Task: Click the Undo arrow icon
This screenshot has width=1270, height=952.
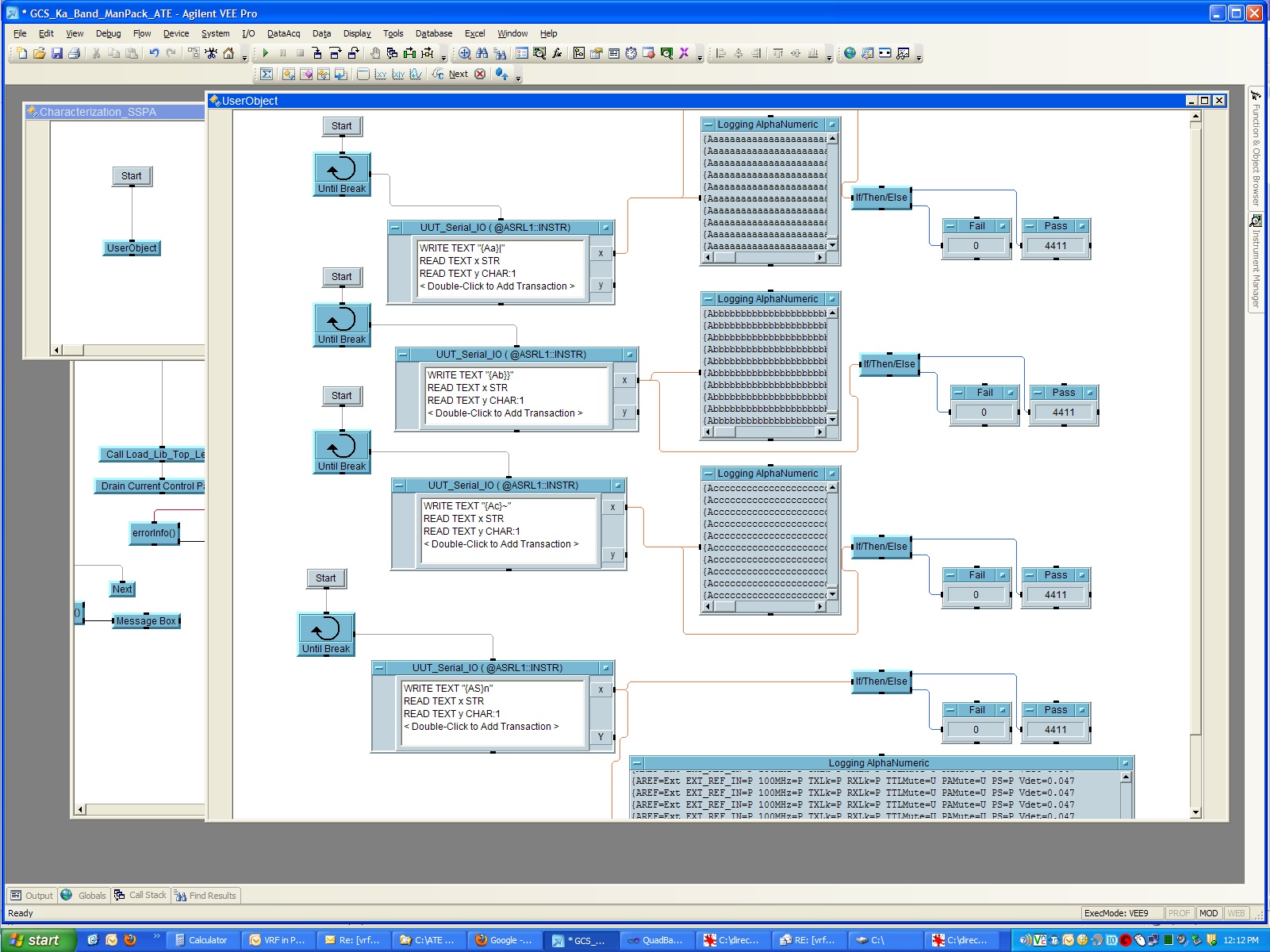Action: pyautogui.click(x=154, y=53)
